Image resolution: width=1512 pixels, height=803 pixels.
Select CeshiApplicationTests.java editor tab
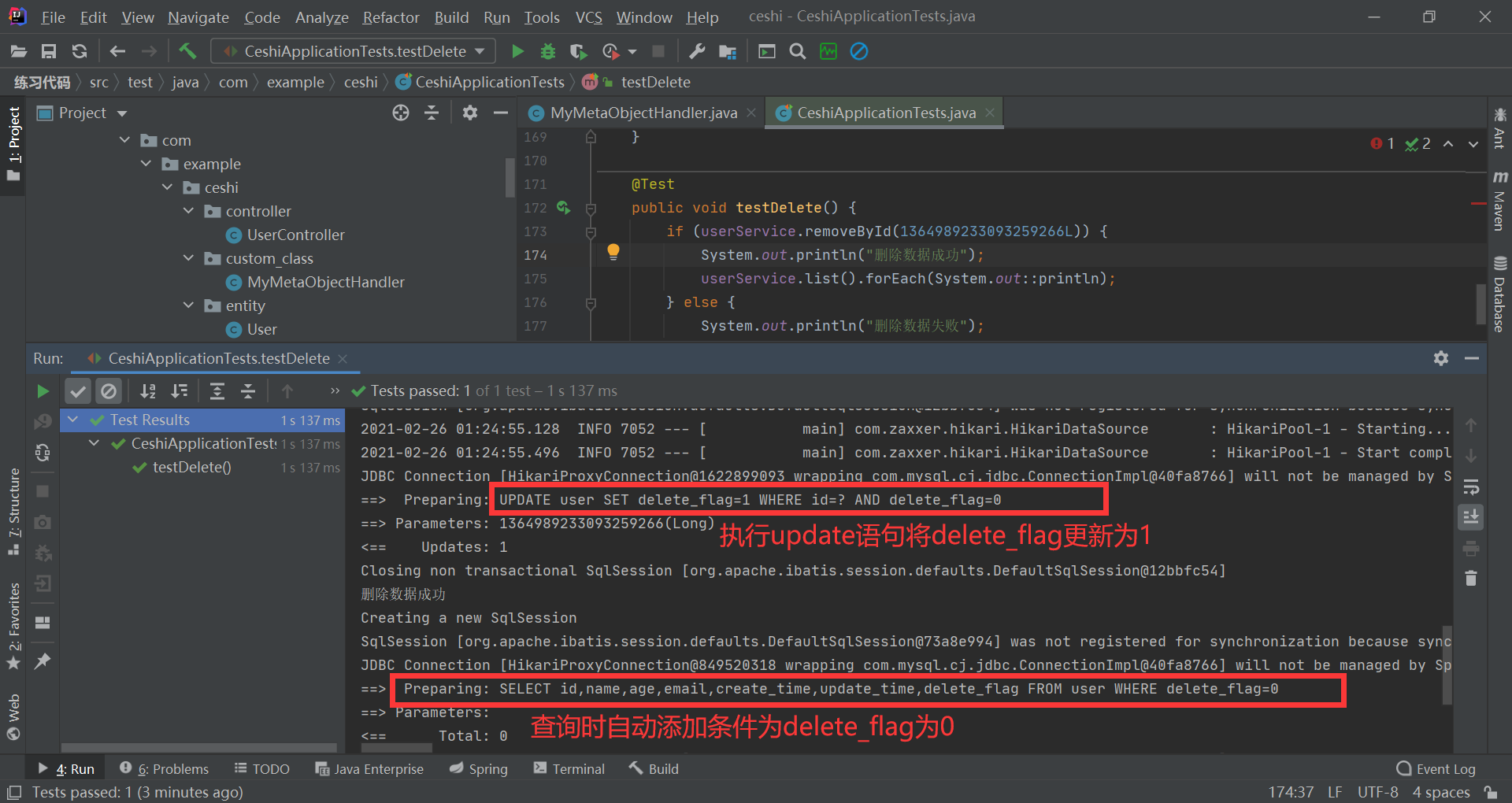click(886, 113)
